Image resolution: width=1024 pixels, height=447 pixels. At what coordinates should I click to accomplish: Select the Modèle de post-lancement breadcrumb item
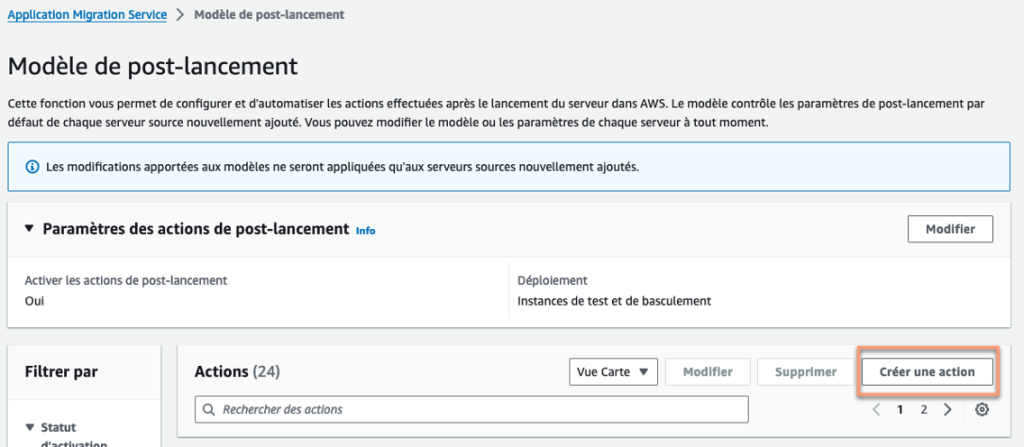click(x=268, y=15)
